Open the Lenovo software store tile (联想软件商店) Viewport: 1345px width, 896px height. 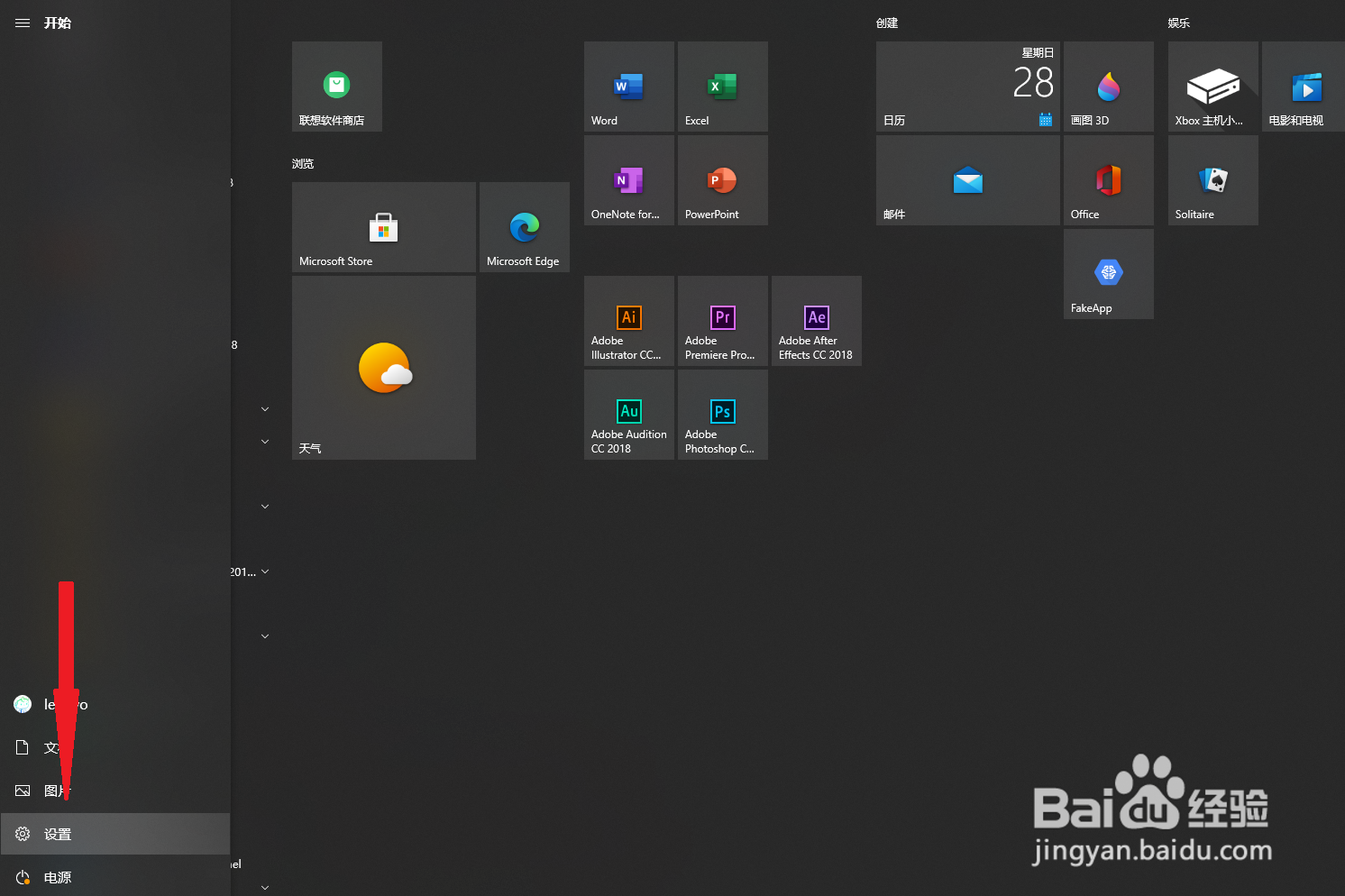pyautogui.click(x=337, y=87)
